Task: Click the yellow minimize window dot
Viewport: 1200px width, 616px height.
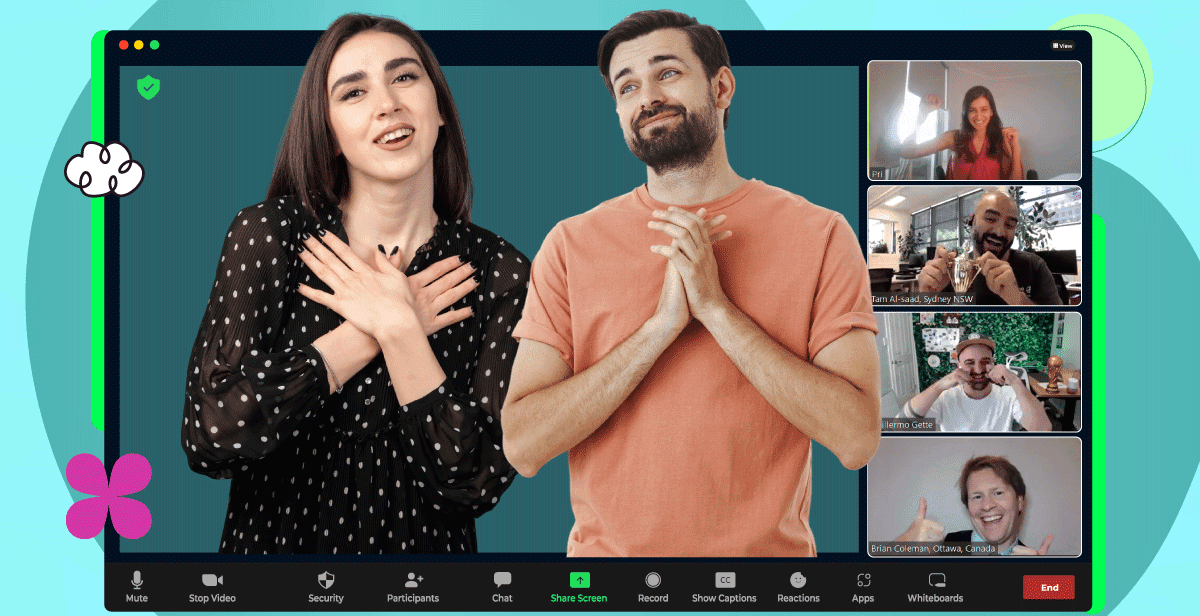Action: pyautogui.click(x=139, y=45)
